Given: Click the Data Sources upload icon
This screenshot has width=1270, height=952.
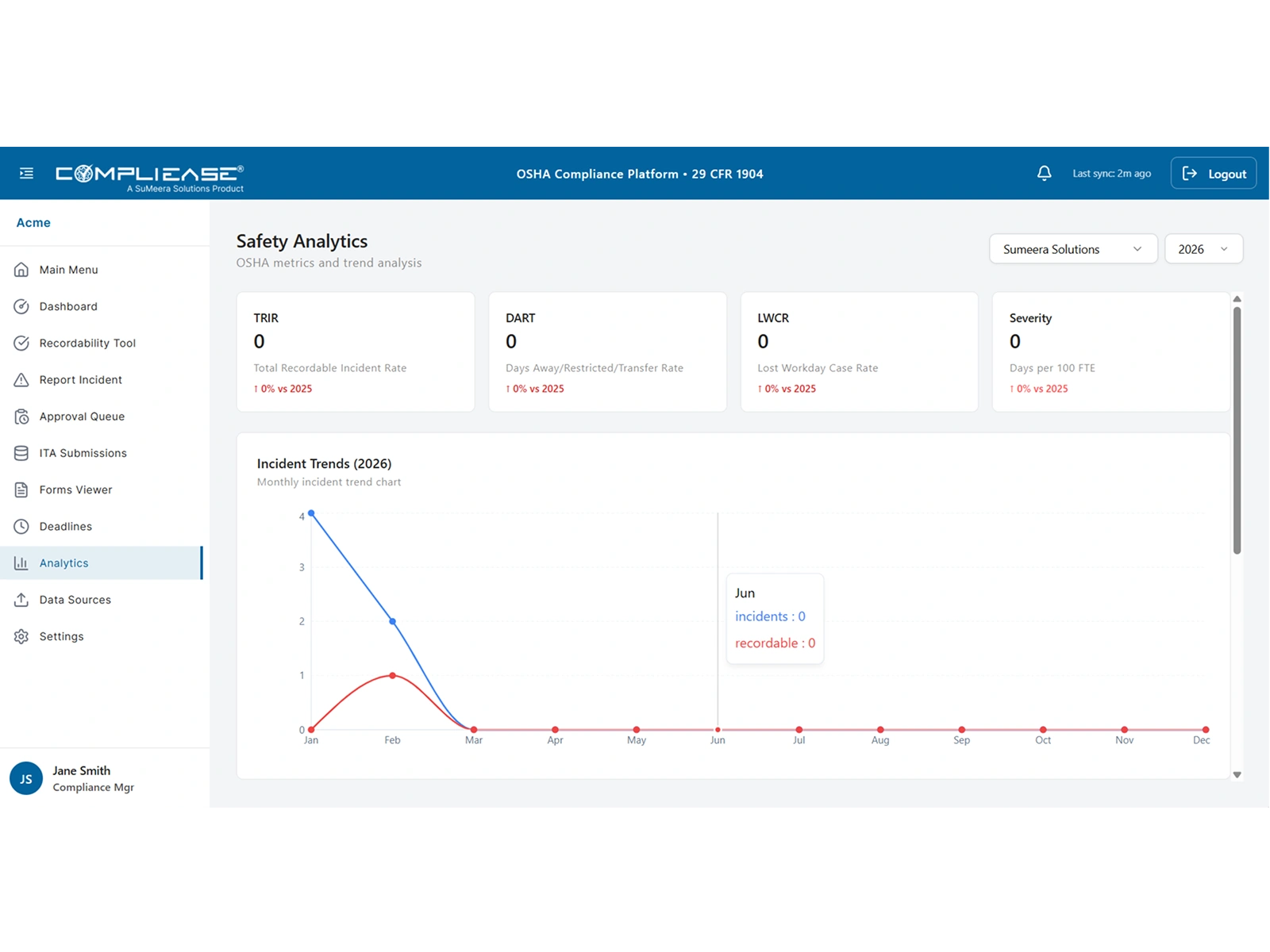Looking at the screenshot, I should pyautogui.click(x=21, y=599).
